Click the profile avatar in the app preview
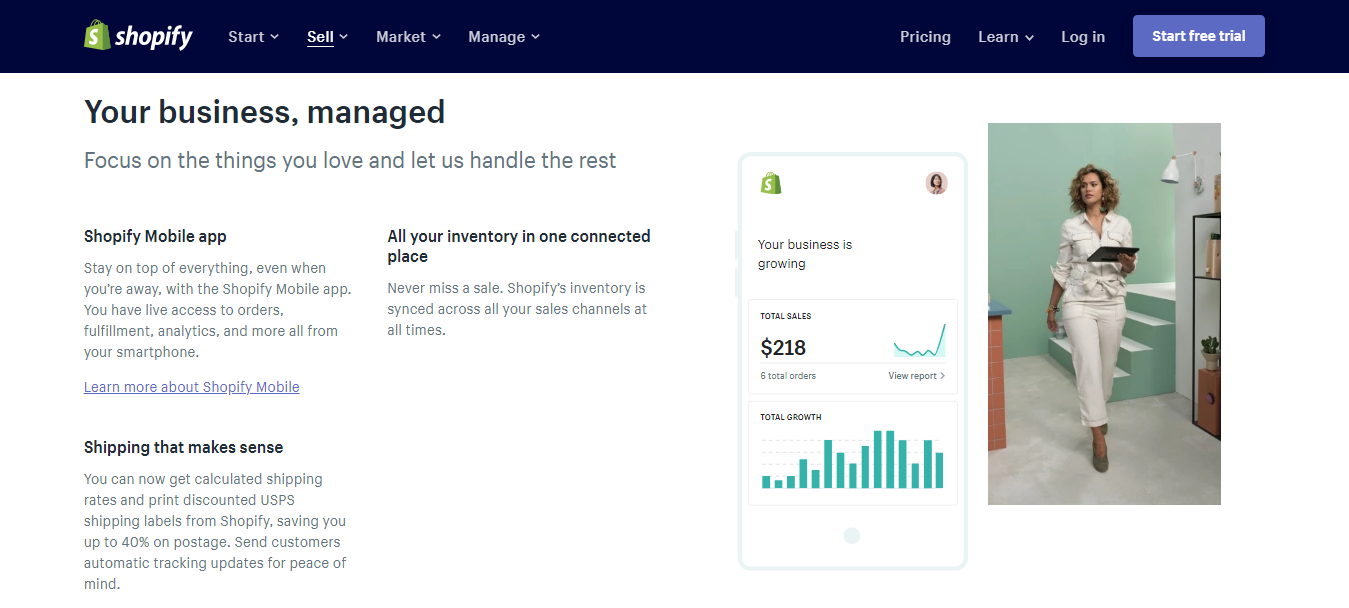The image size is (1349, 608). 936,183
